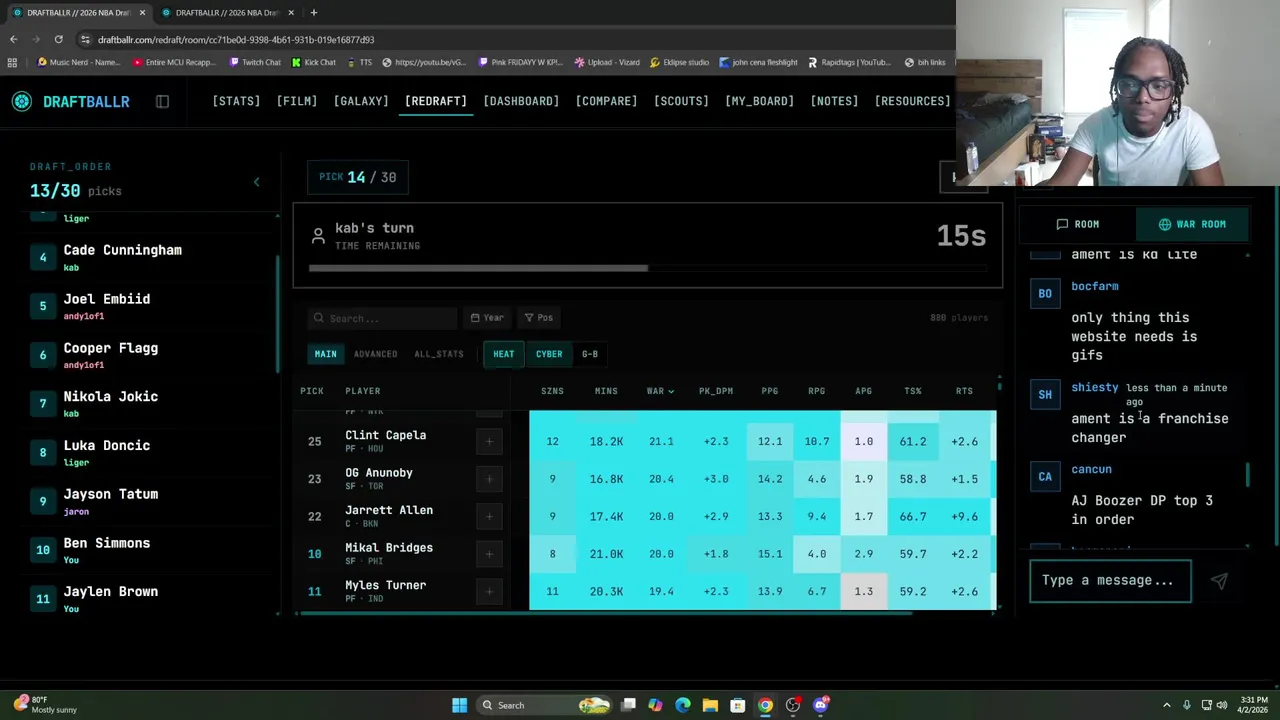Sort by MINS column header
Screen dimensions: 1280x720
click(606, 391)
